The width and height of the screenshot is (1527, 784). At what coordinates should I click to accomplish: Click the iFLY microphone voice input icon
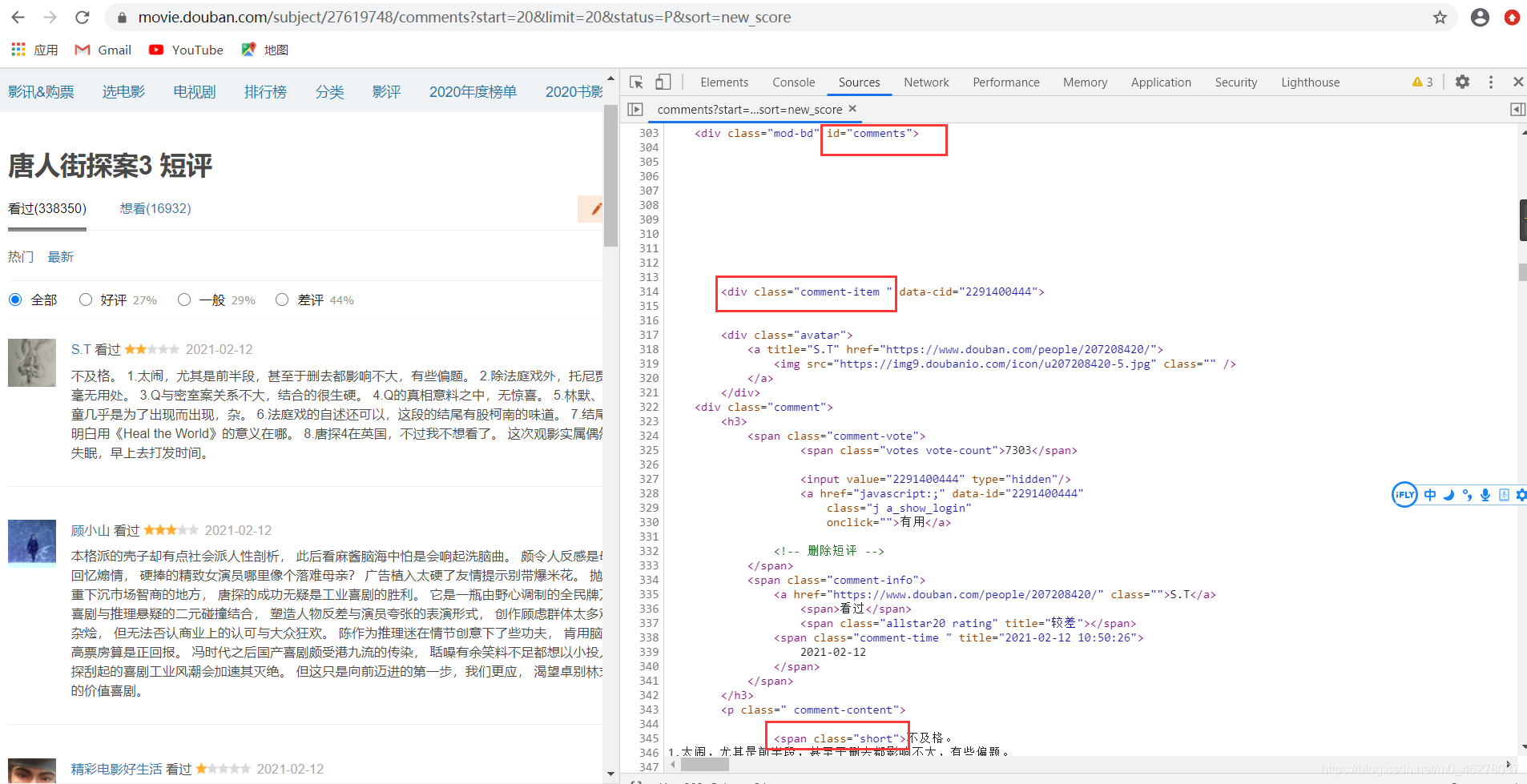pyautogui.click(x=1485, y=495)
